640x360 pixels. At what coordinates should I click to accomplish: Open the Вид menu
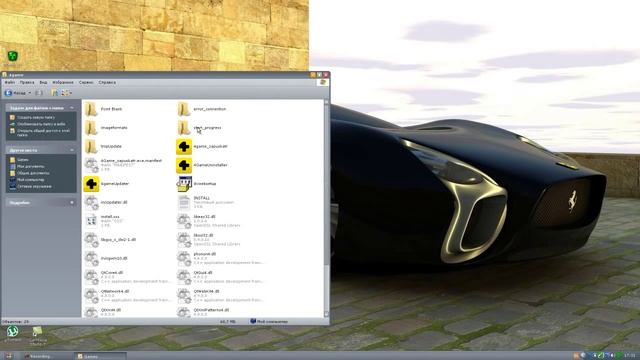[43, 82]
